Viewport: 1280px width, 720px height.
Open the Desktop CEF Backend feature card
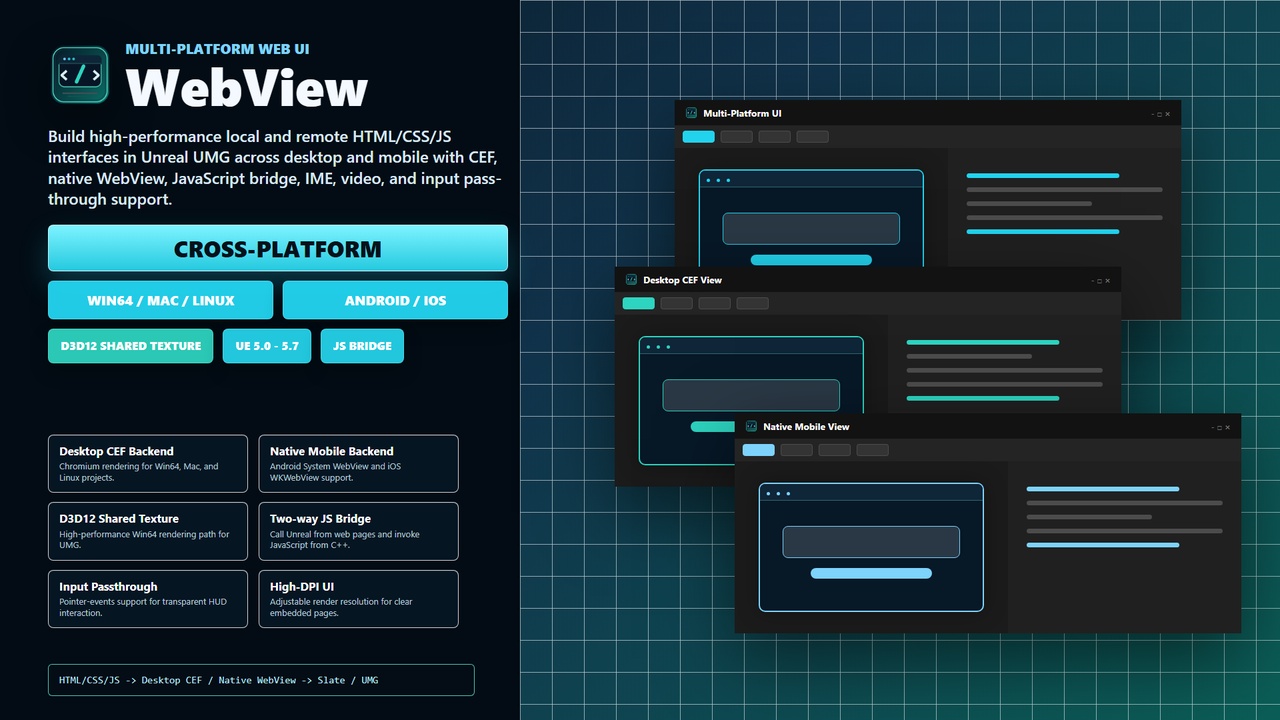148,464
